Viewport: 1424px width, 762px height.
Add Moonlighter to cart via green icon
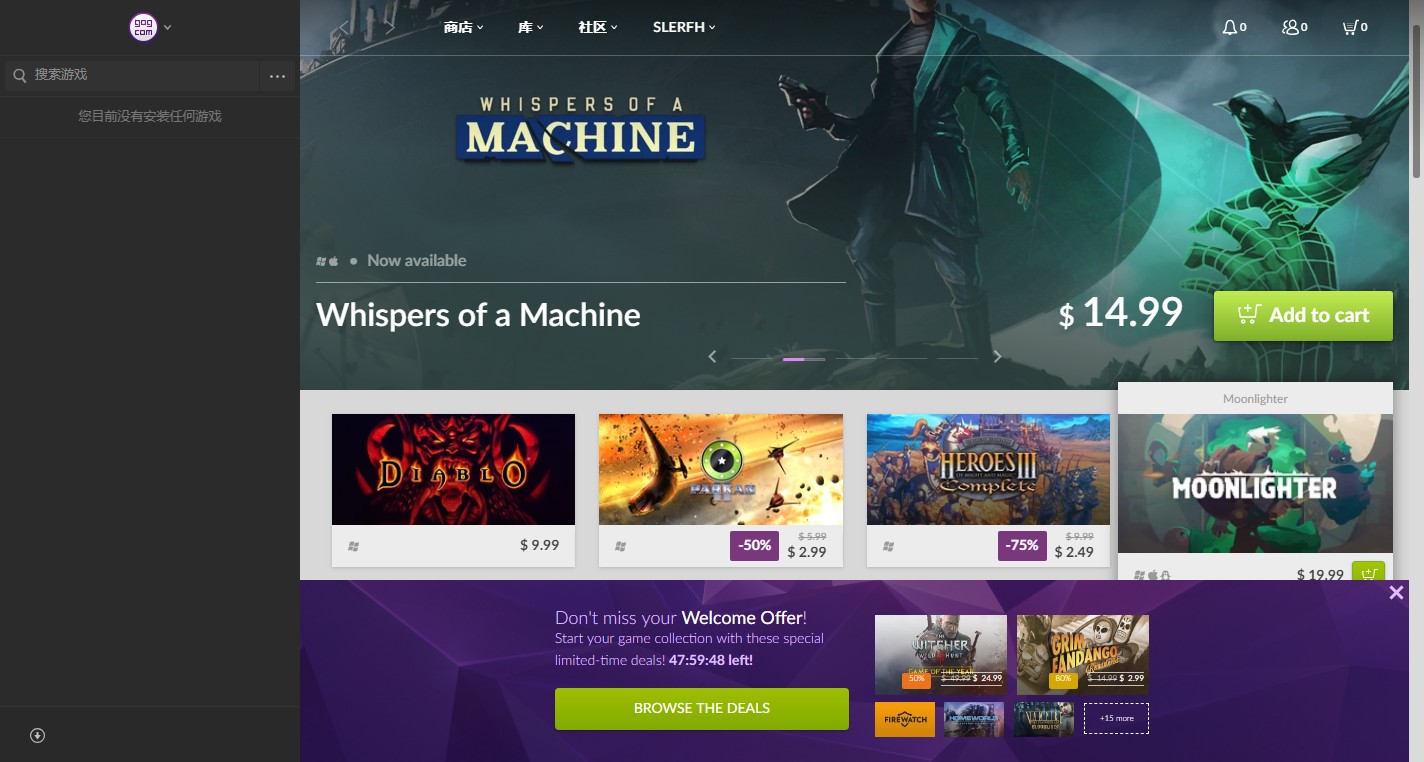coord(1369,573)
